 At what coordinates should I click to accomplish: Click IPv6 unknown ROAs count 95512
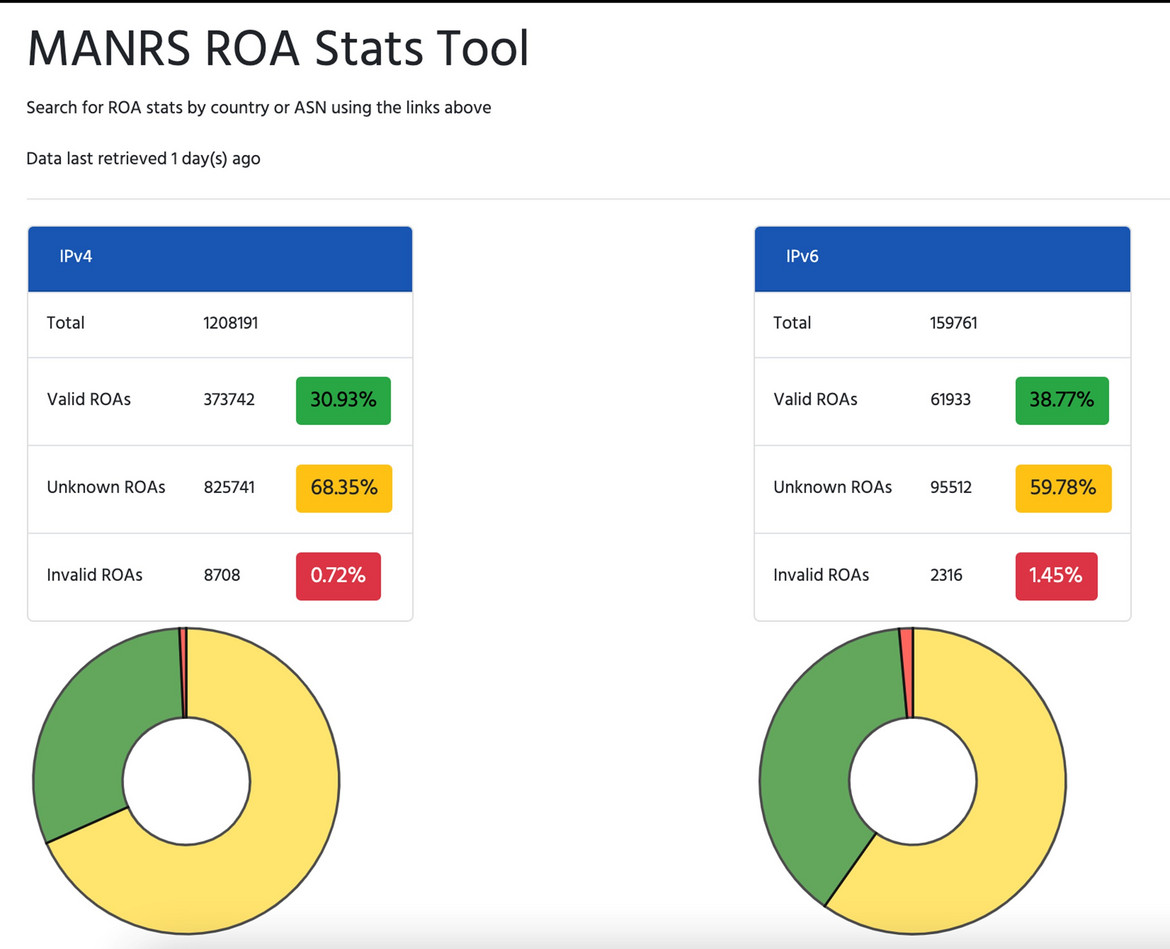(951, 488)
